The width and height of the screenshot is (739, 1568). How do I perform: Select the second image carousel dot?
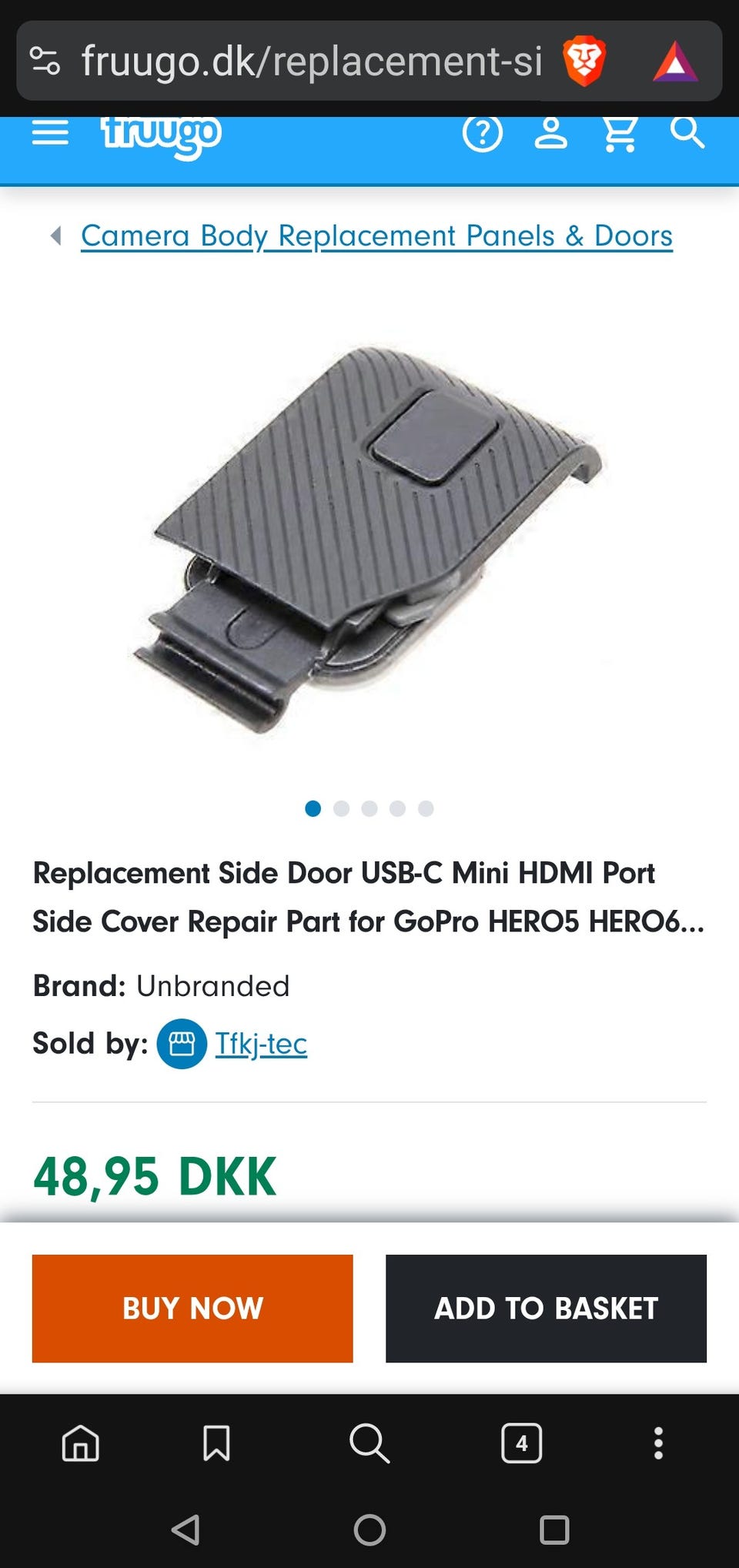click(341, 808)
